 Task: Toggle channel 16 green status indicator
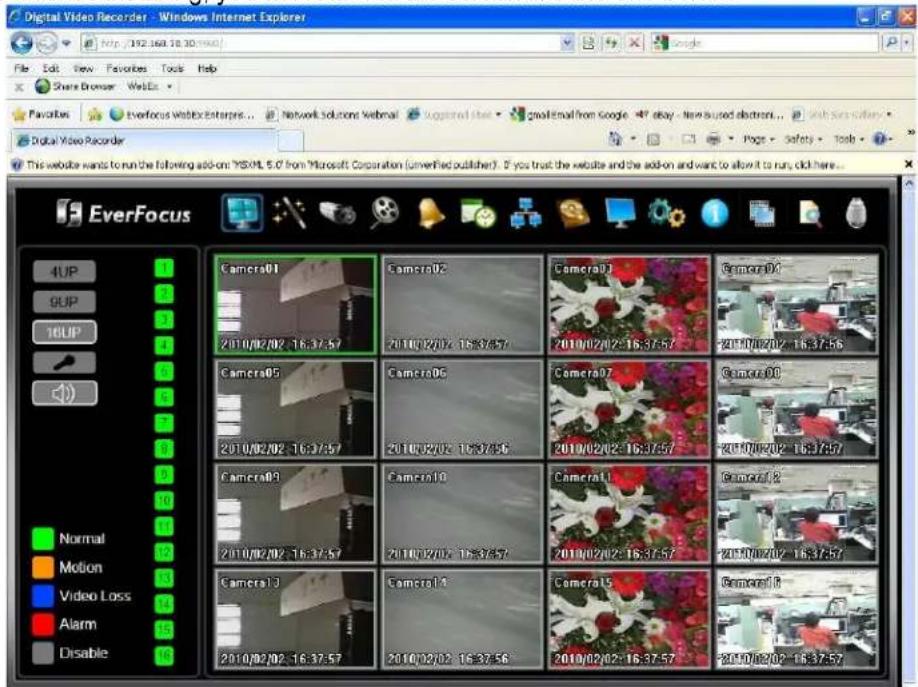(x=165, y=655)
